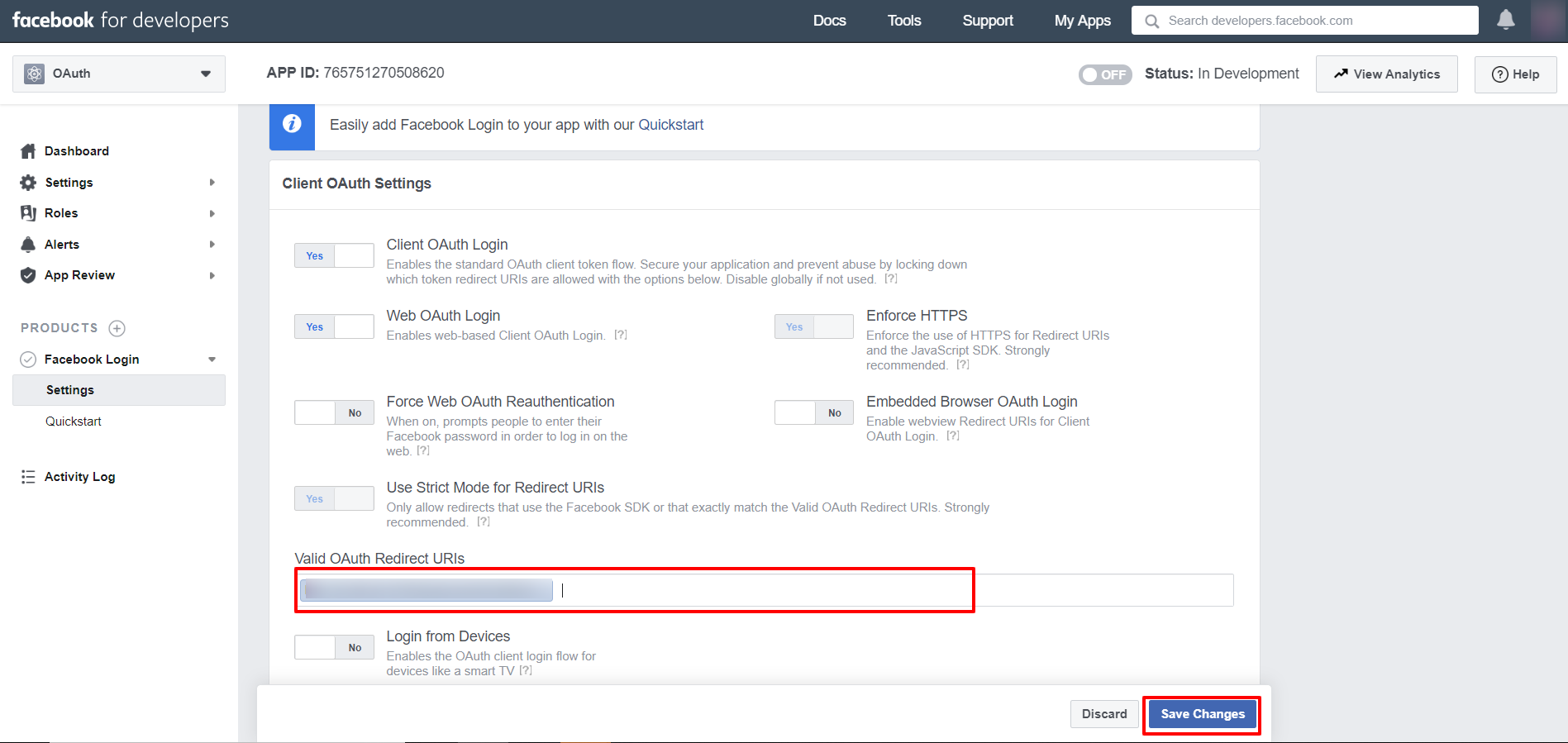The height and width of the screenshot is (743, 1568).
Task: Select the existing redirect URI token
Action: pos(427,590)
